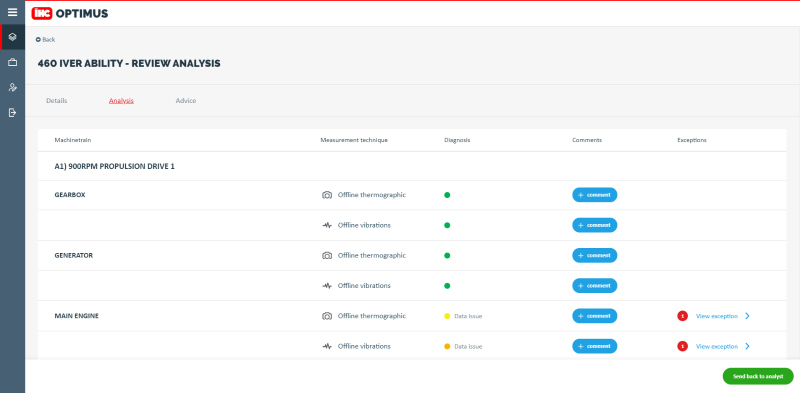Click Gearbox thermographic camera icon

(327, 195)
